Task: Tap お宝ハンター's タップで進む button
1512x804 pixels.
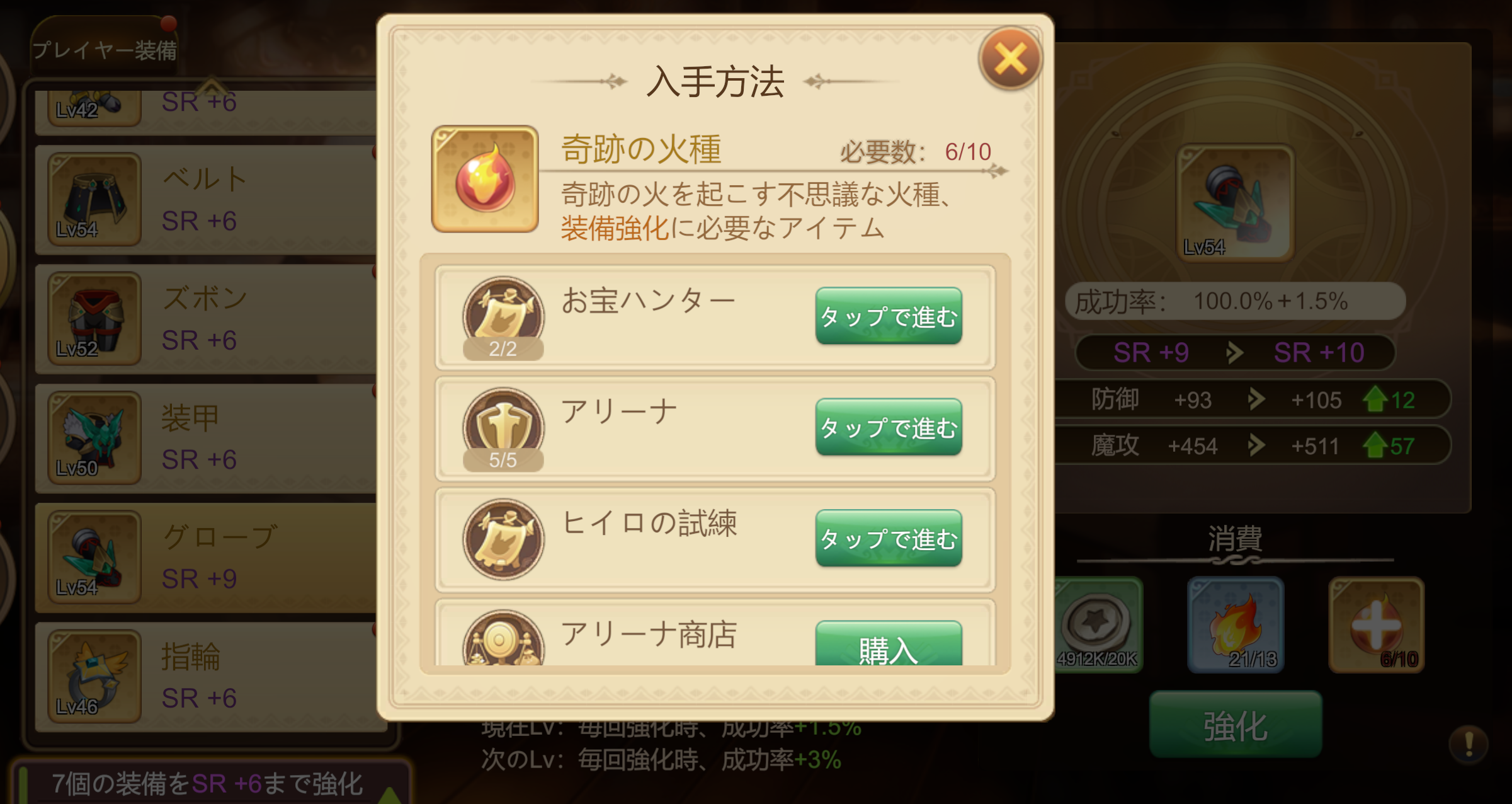Action: click(x=889, y=316)
